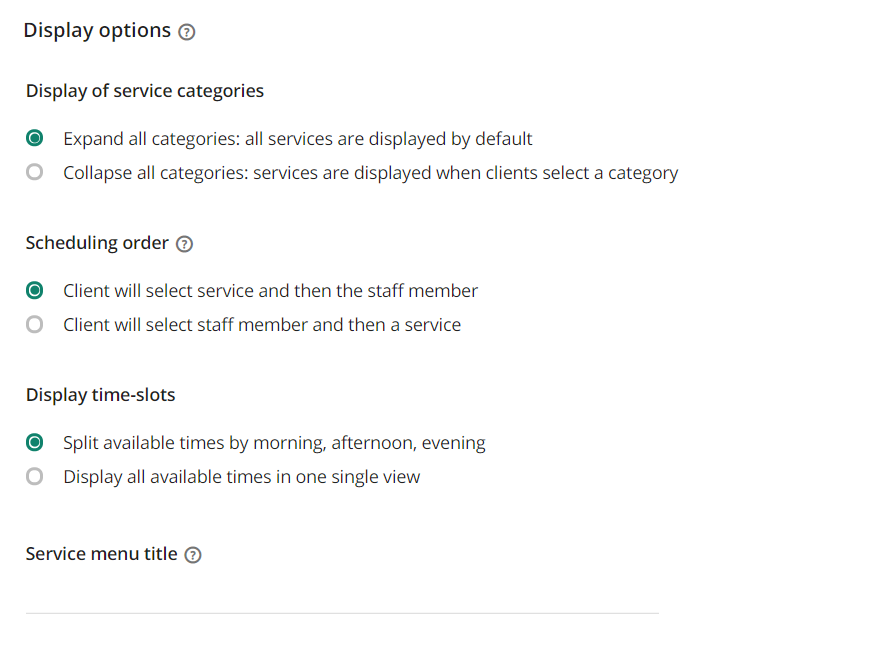Click the Service menu title input field
873x657 pixels.
pyautogui.click(x=342, y=597)
